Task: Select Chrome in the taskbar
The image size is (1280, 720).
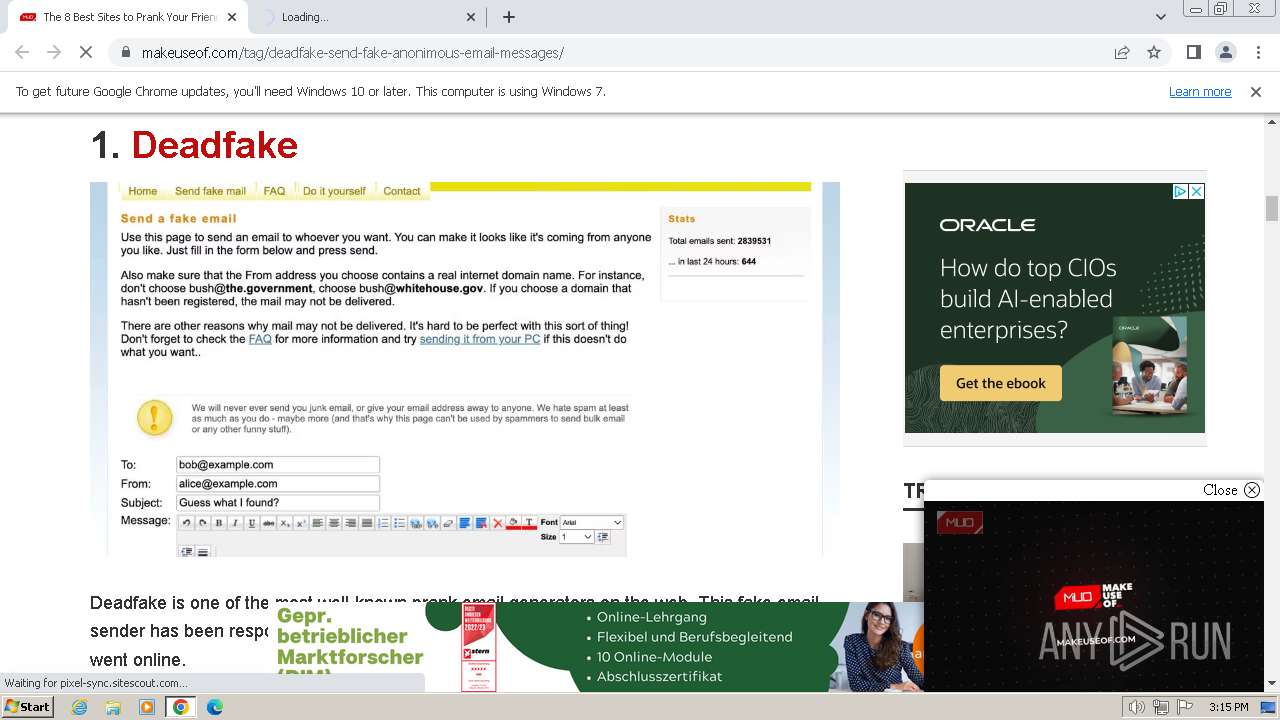Action: (181, 707)
